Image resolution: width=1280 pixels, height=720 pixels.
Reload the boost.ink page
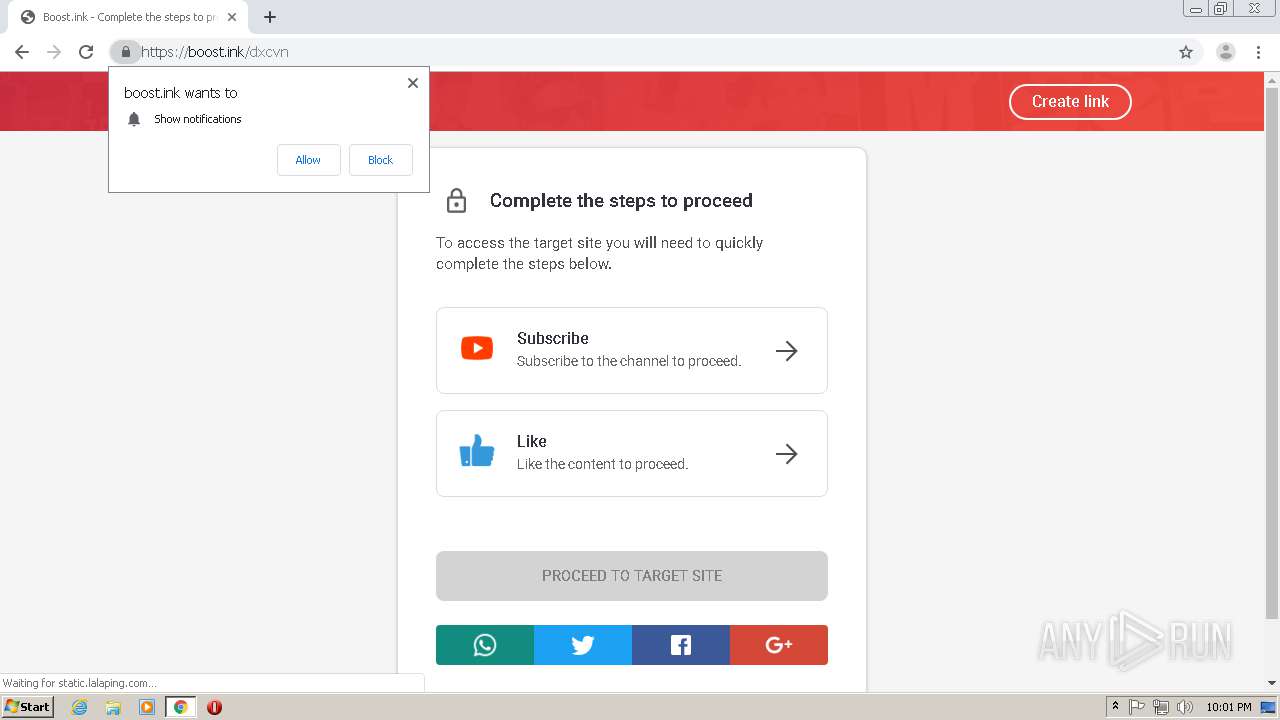coord(86,52)
